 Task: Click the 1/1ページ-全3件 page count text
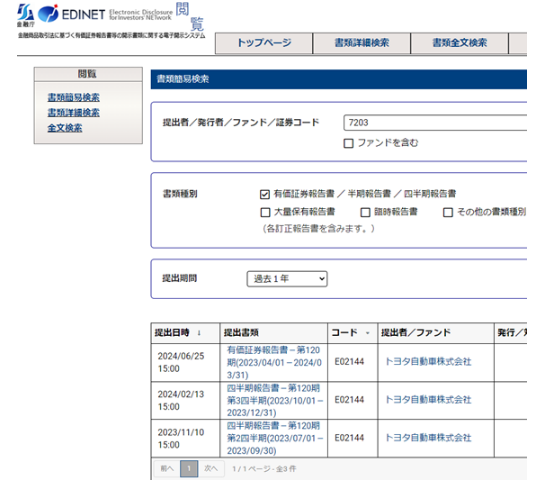264,469
